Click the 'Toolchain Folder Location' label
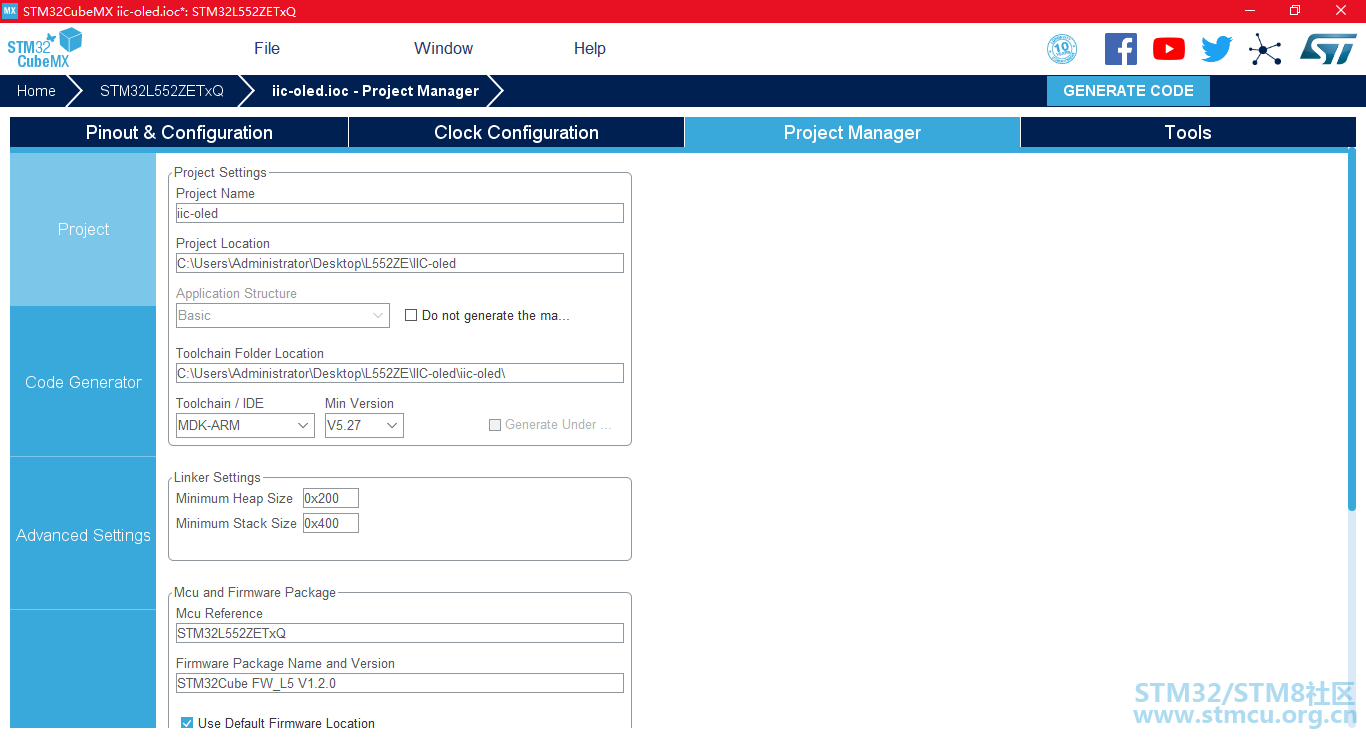1366x738 pixels. (x=250, y=353)
